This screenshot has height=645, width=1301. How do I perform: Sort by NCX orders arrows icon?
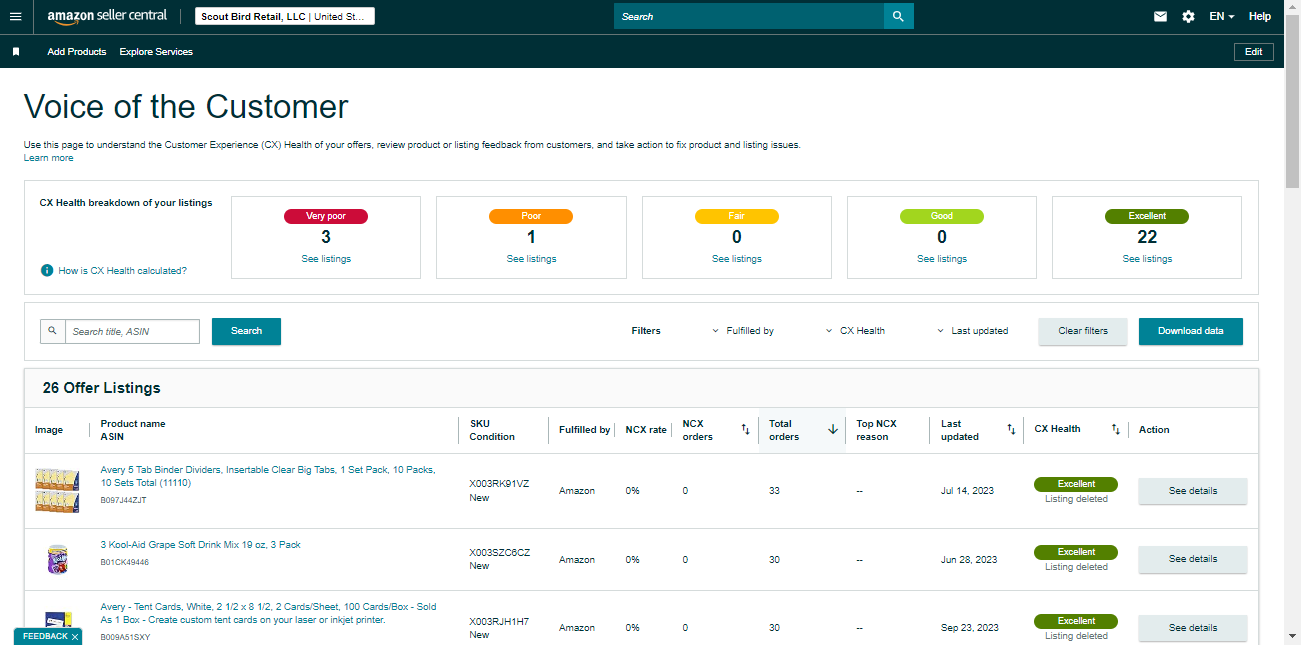point(745,430)
